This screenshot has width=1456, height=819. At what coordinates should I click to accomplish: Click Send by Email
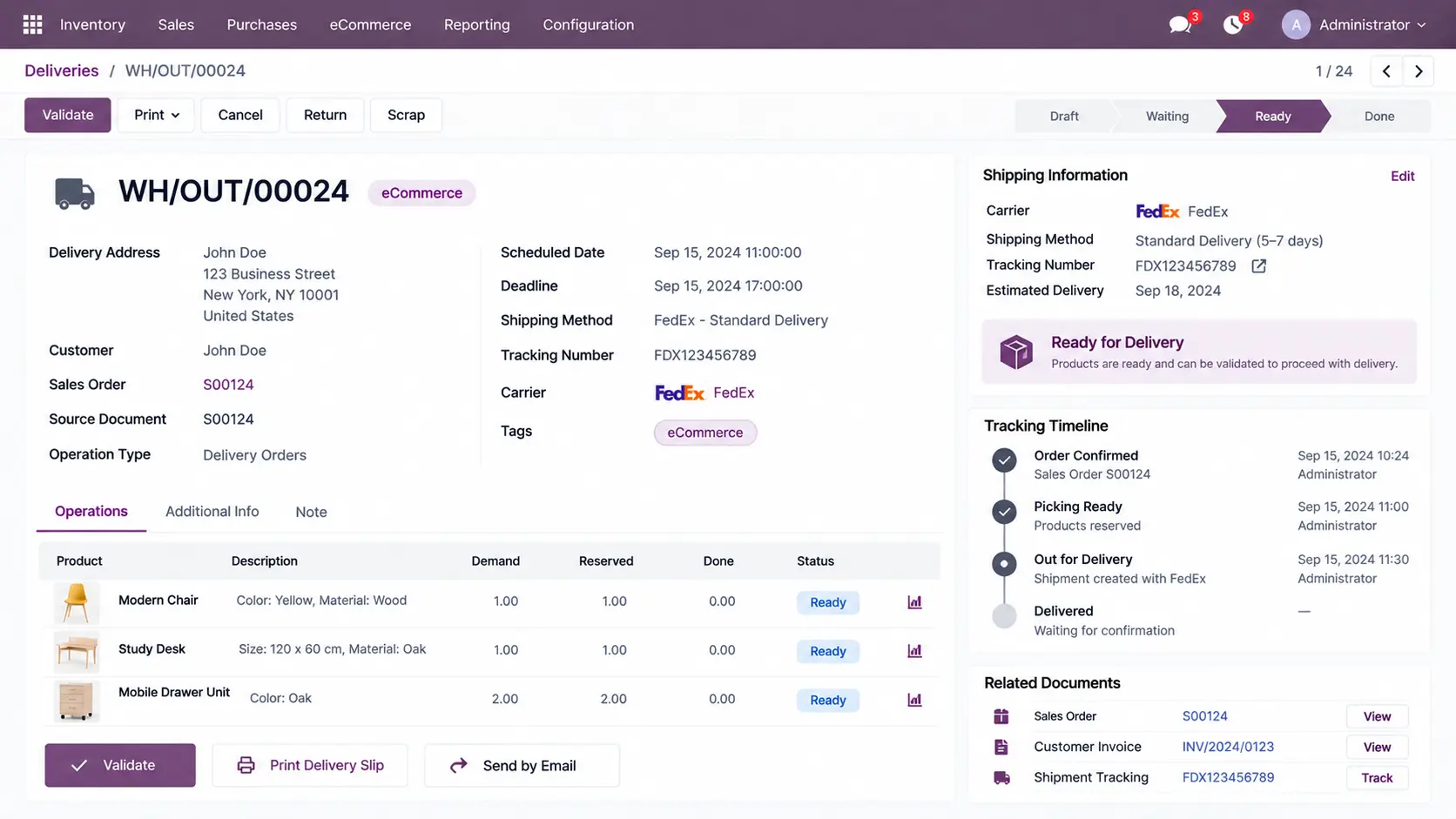(x=522, y=765)
